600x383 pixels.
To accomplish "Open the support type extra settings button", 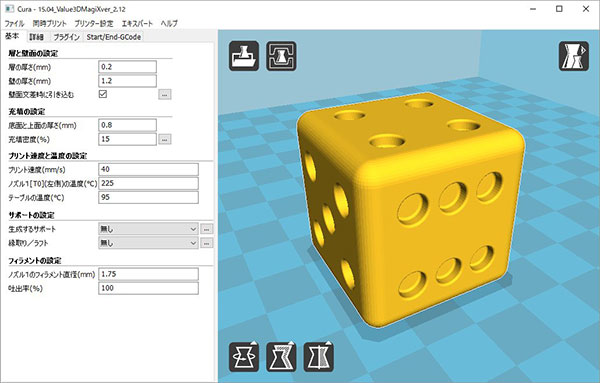I will tap(207, 229).
